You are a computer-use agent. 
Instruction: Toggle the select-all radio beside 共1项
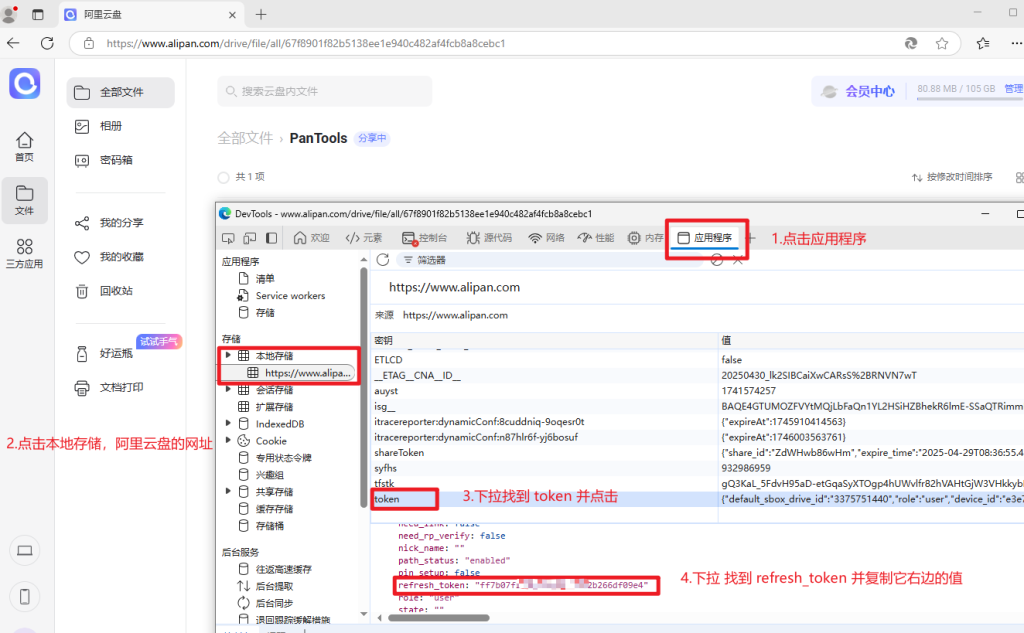click(x=223, y=177)
